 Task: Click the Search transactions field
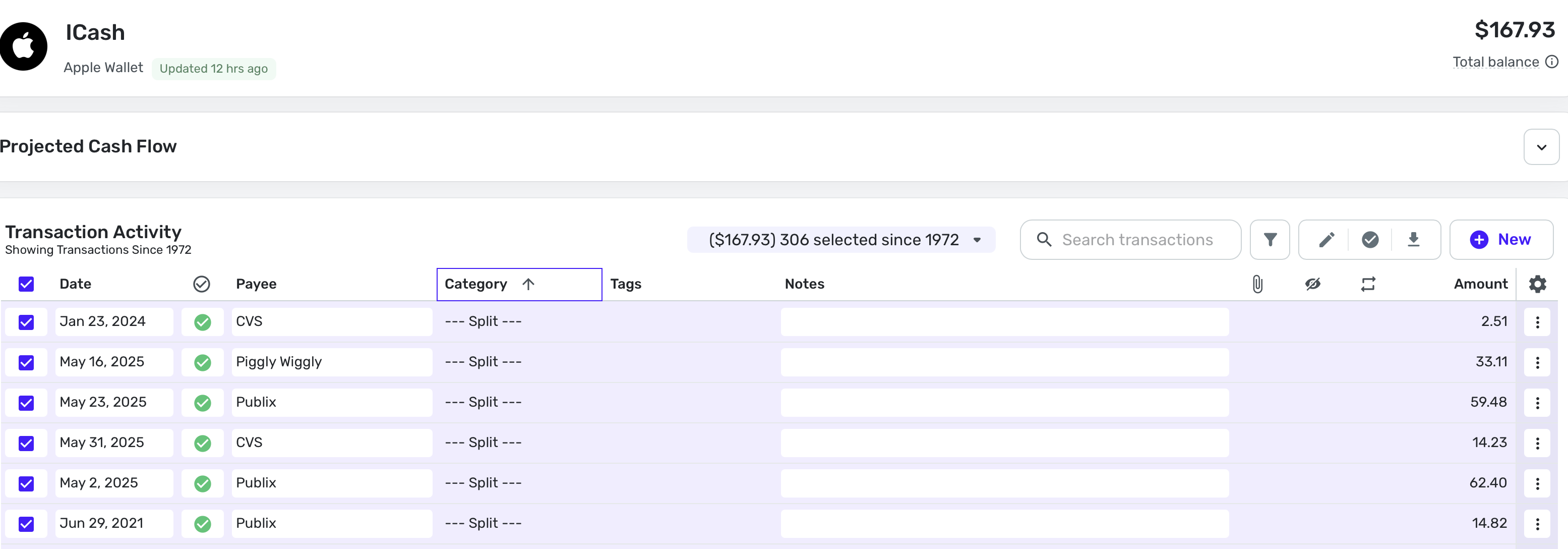(x=1136, y=240)
